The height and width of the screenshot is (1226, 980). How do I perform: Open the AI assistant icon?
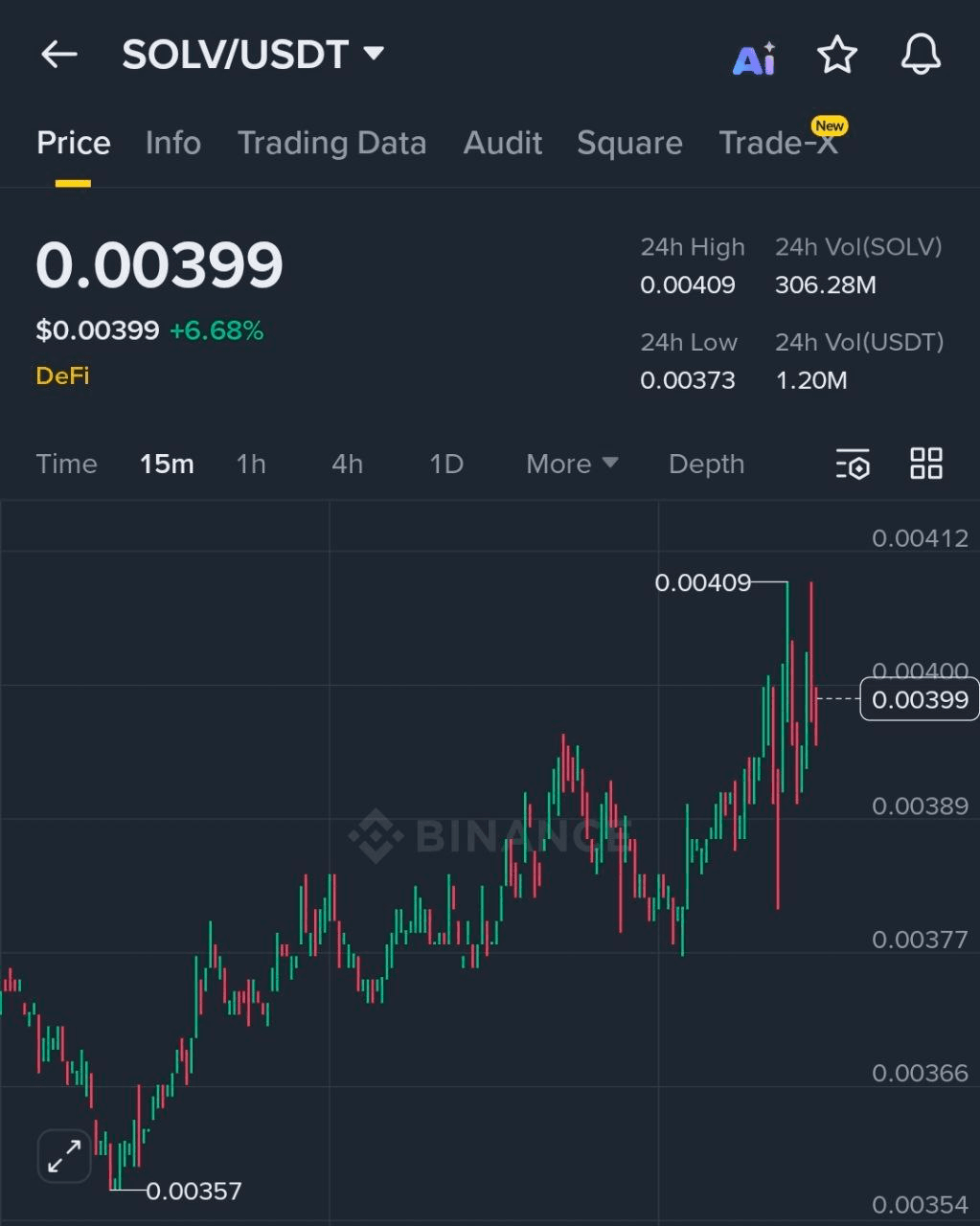click(754, 57)
